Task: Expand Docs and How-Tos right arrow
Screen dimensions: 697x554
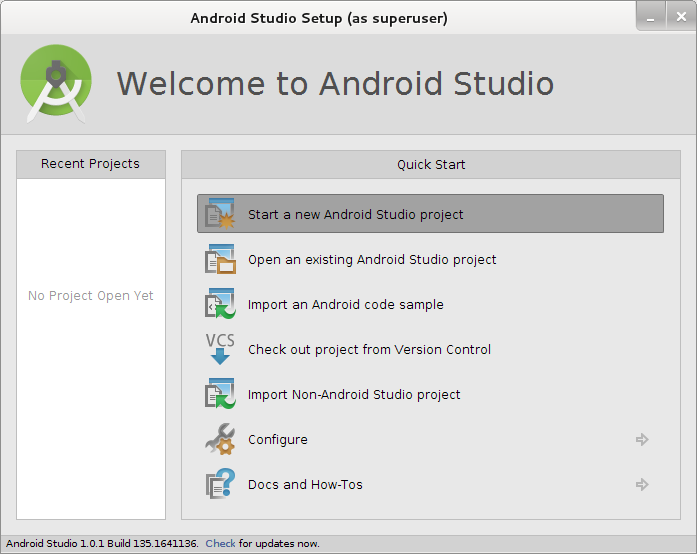Action: click(642, 484)
